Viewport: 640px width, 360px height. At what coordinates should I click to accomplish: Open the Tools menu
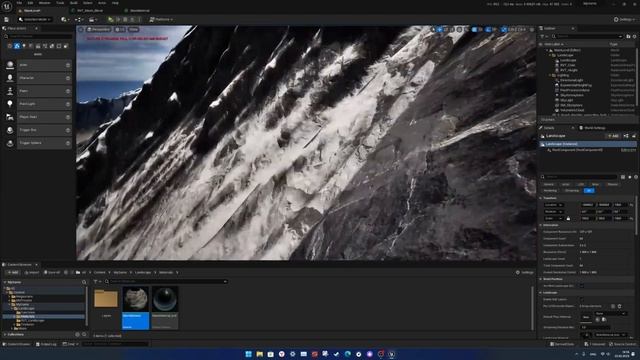pos(60,3)
